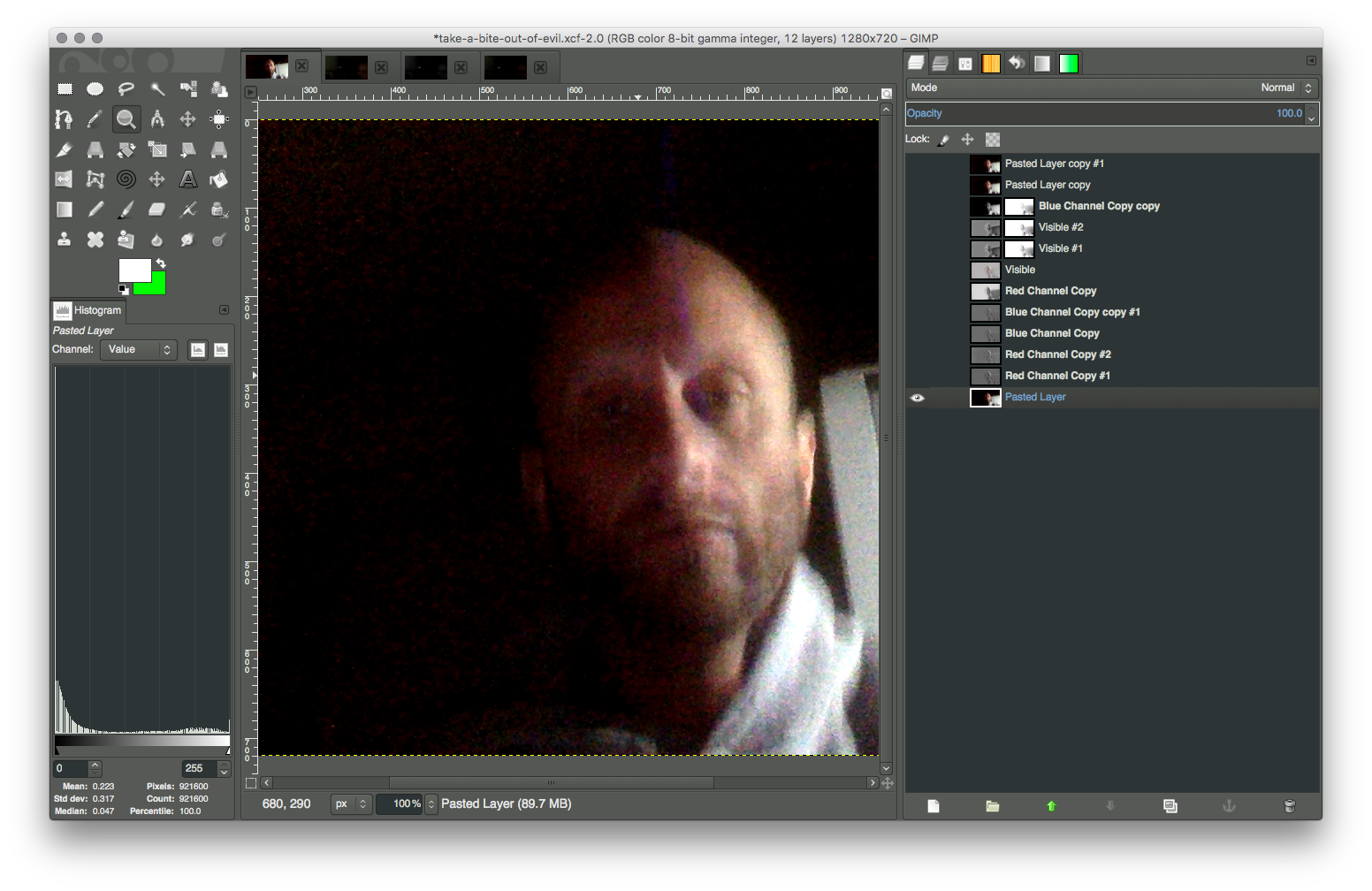Activate the Cage Transform tool
Viewport: 1372px width, 891px height.
pos(95,179)
